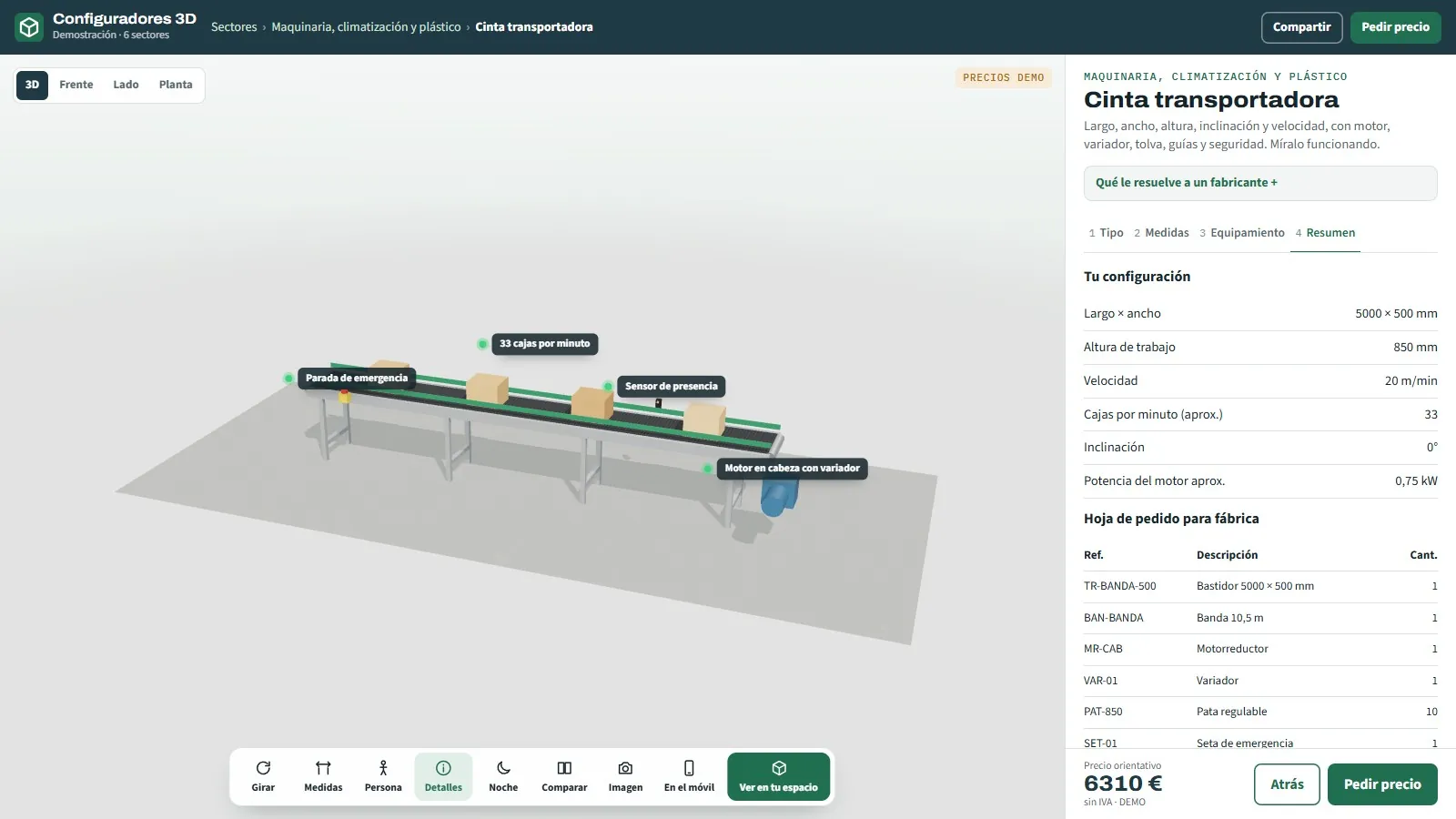This screenshot has height=819, width=1456.
Task: Open En el móvil phone option
Action: tap(689, 776)
